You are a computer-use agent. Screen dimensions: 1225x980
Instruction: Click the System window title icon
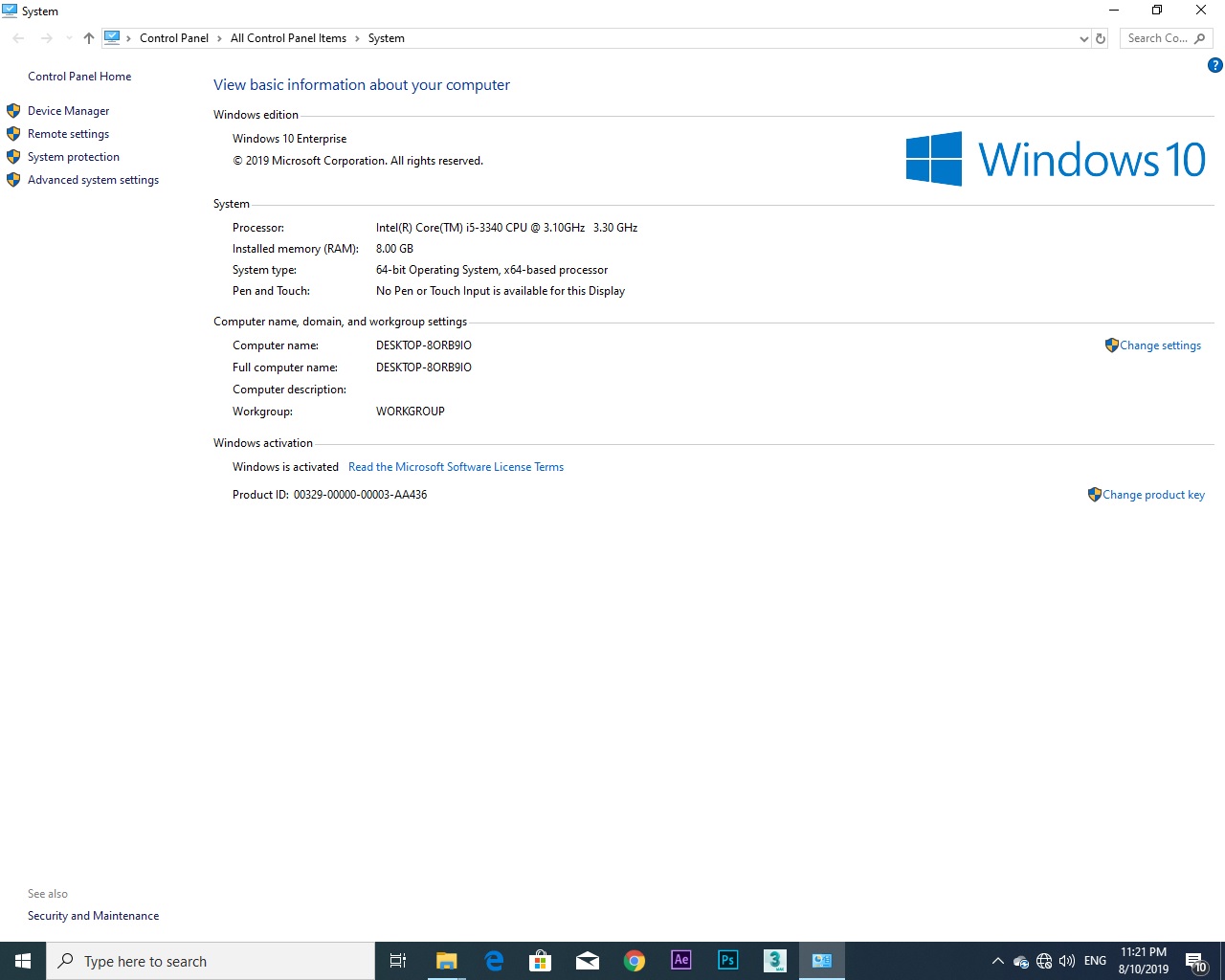point(10,11)
